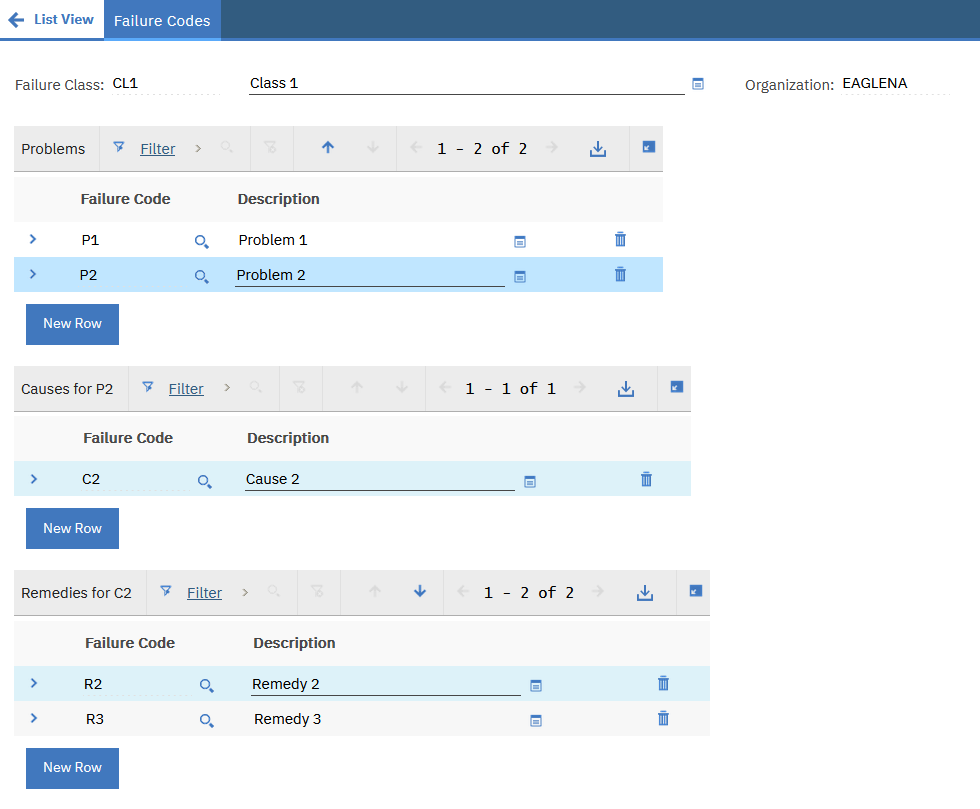
Task: Delete the Remedy 3 row
Action: [x=662, y=718]
